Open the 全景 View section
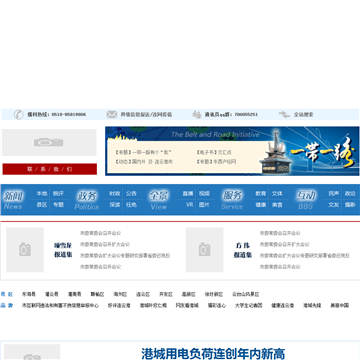The image size is (360, 360). pyautogui.click(x=159, y=200)
